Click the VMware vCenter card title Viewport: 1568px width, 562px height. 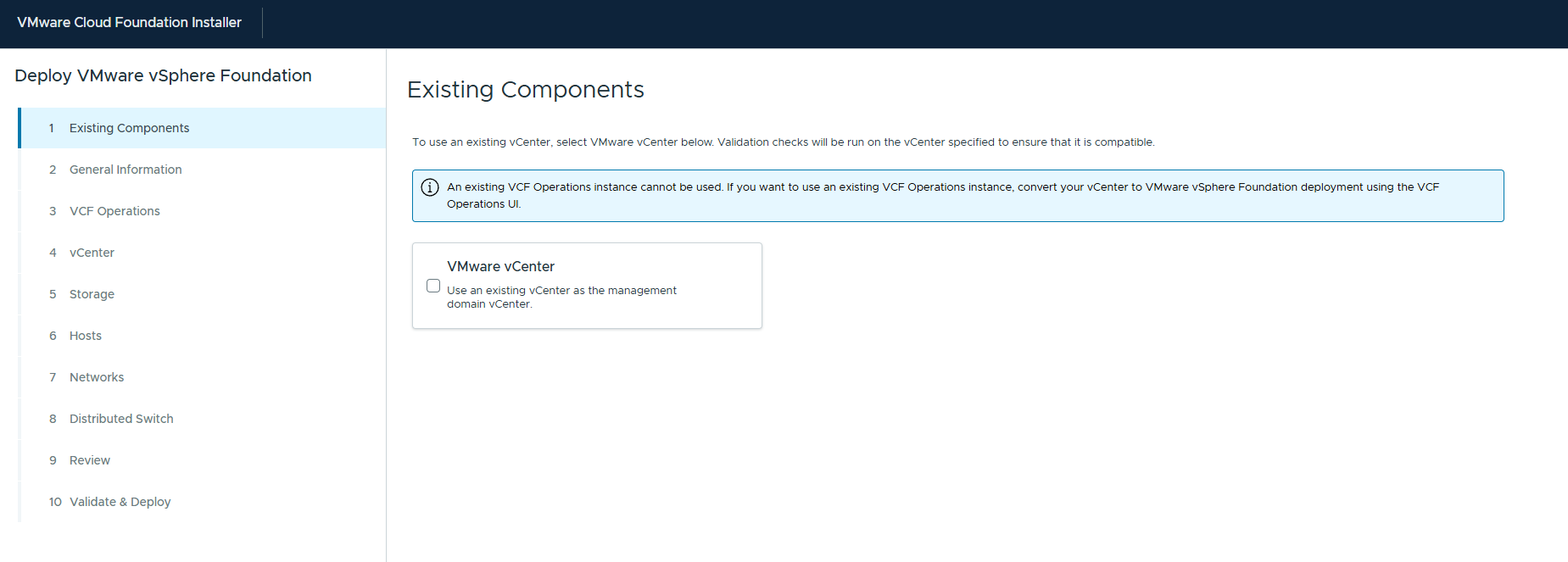(x=500, y=266)
